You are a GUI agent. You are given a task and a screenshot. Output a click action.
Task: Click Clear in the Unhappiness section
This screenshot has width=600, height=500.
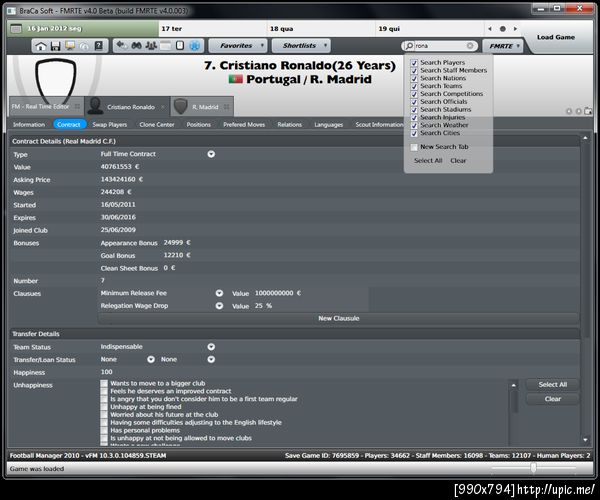(x=553, y=399)
